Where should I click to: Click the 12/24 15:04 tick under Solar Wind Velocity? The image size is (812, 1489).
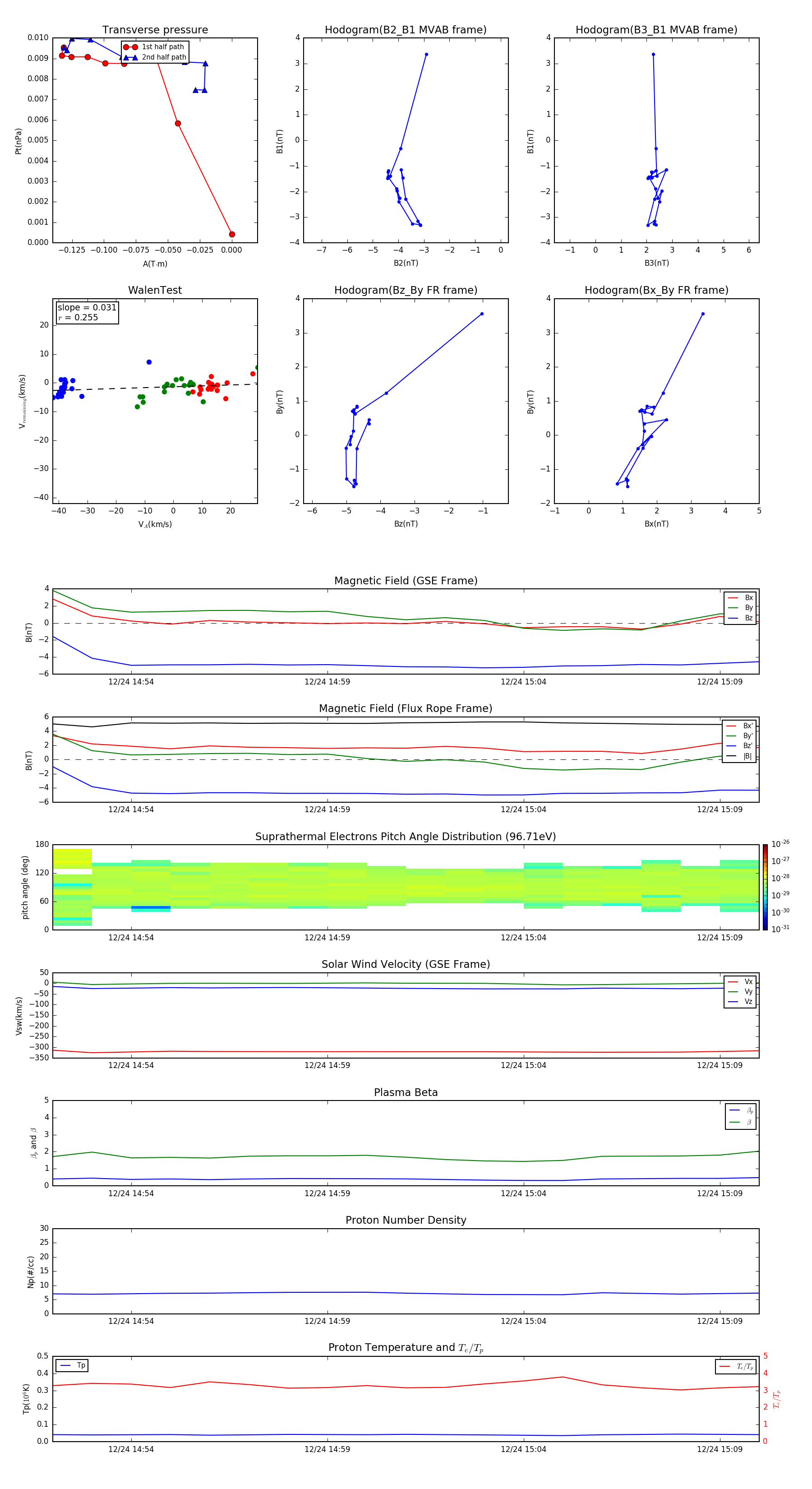(524, 1065)
